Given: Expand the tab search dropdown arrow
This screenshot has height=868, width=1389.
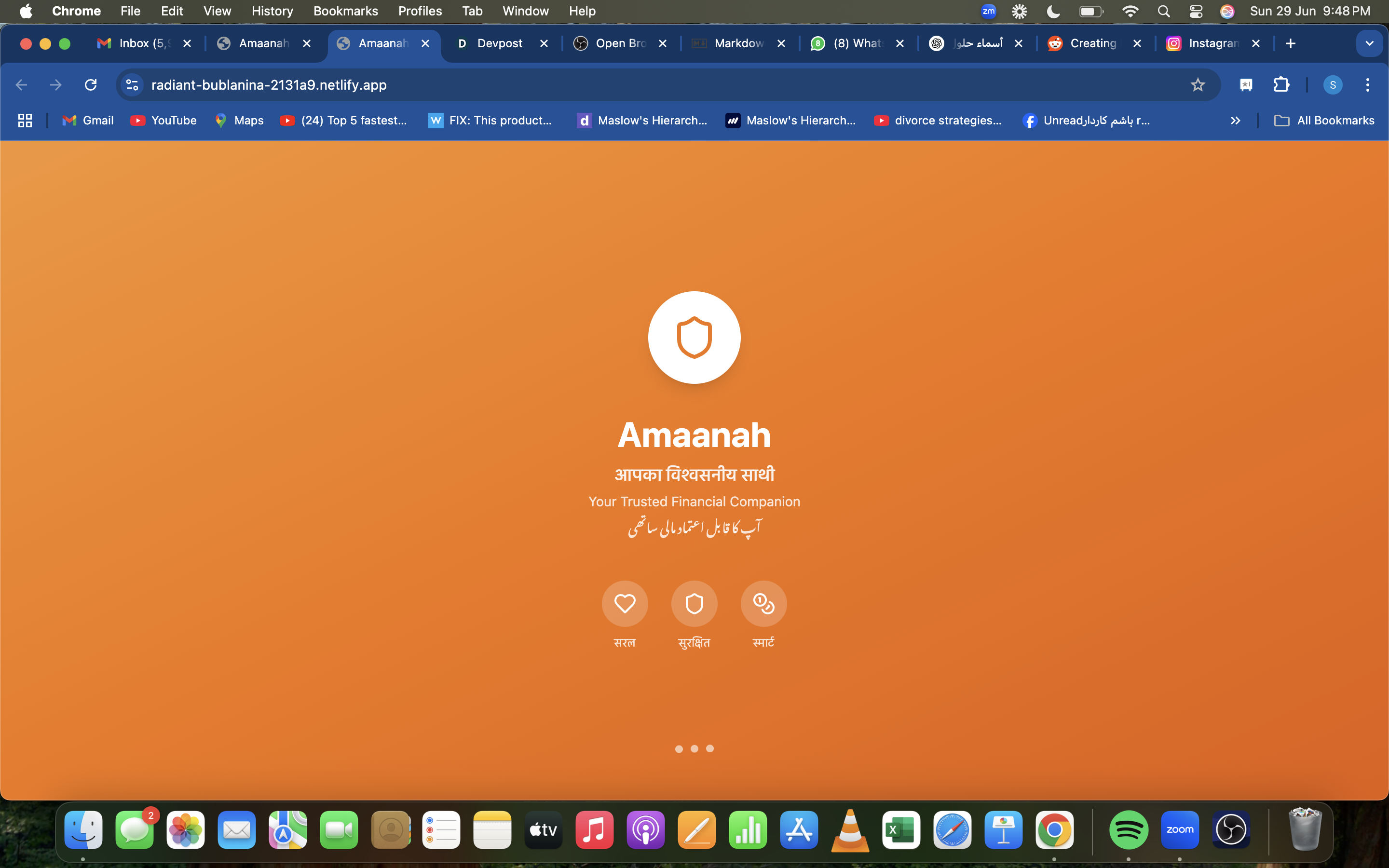Looking at the screenshot, I should 1369,43.
